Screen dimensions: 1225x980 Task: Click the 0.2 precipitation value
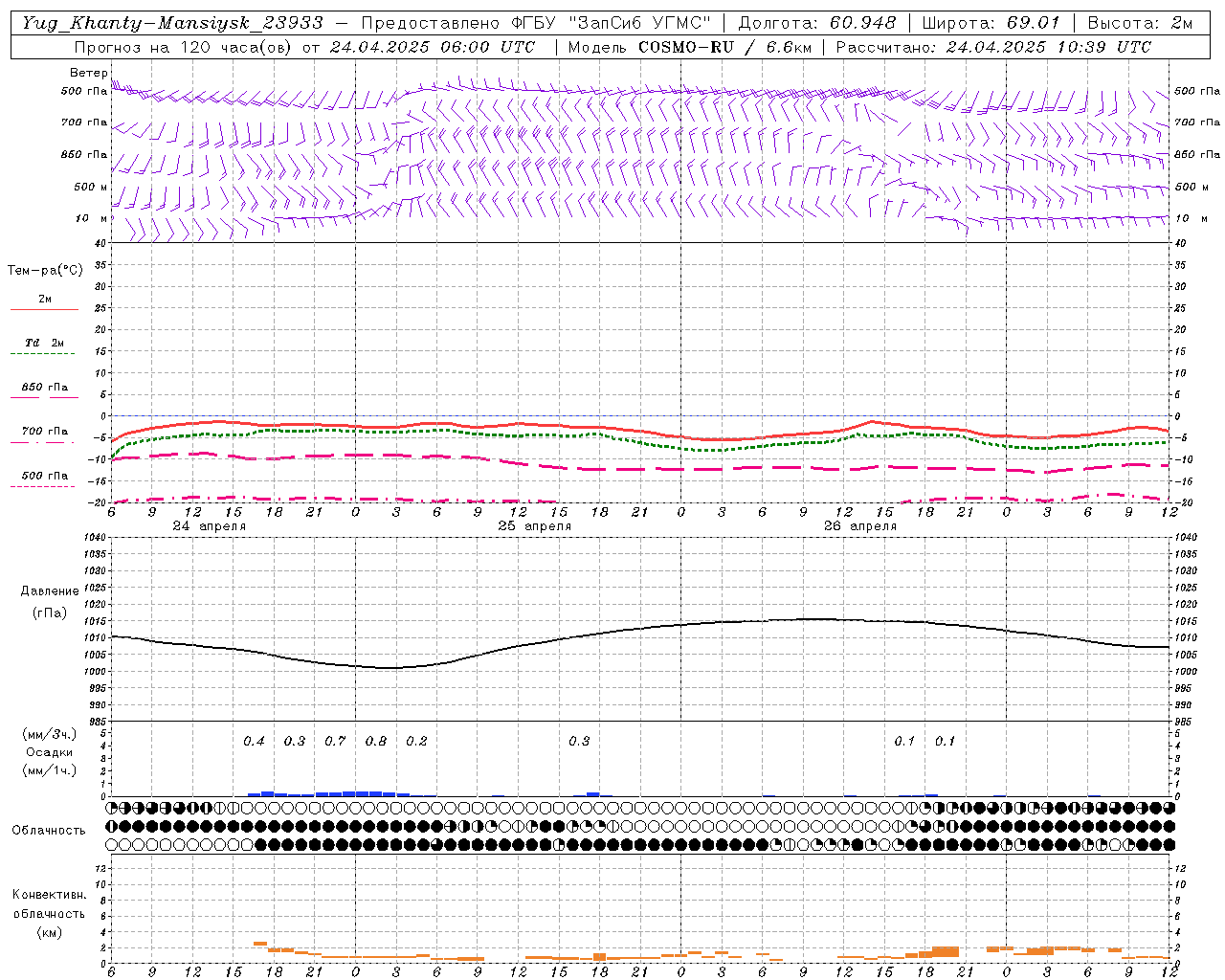(416, 742)
